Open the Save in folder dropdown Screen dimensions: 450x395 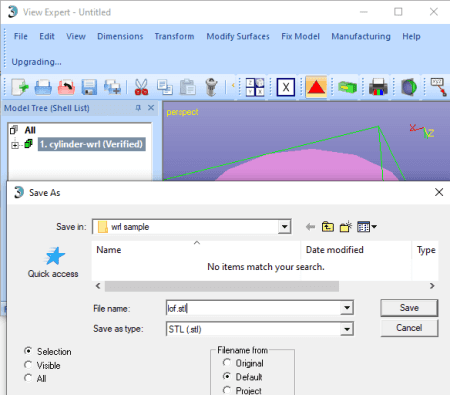click(284, 227)
